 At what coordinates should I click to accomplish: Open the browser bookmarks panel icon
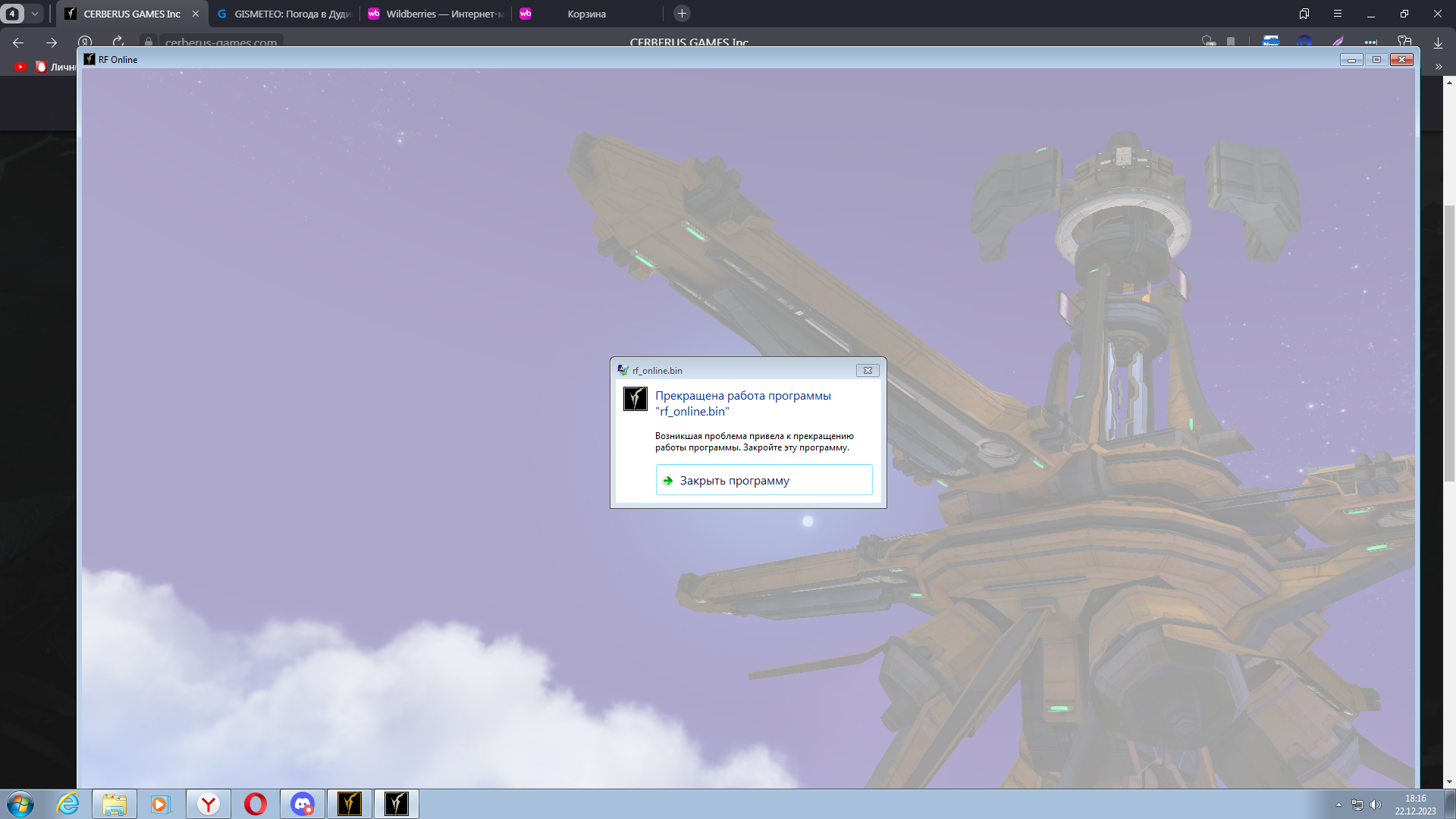click(1304, 14)
